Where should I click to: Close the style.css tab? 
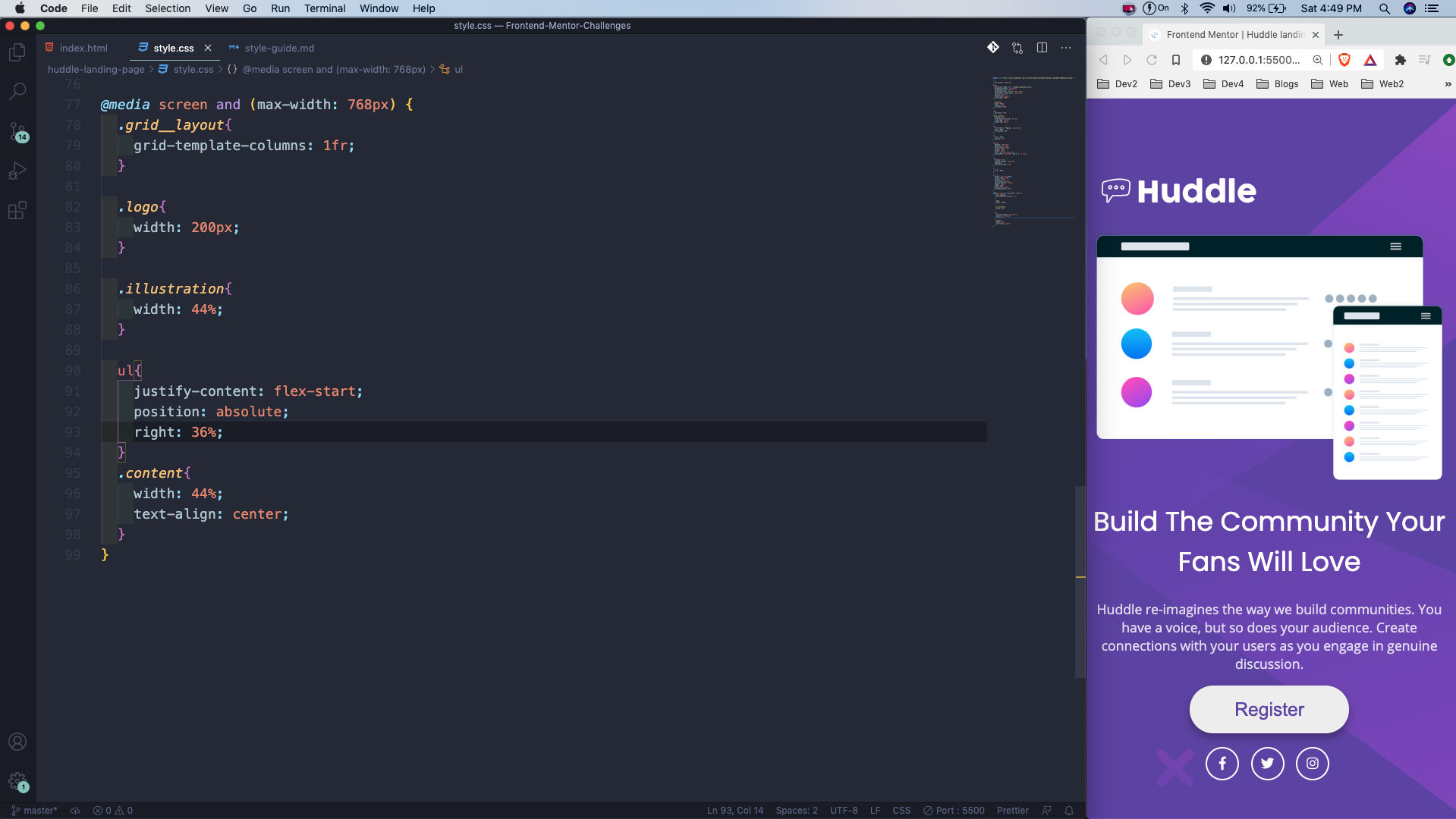208,48
